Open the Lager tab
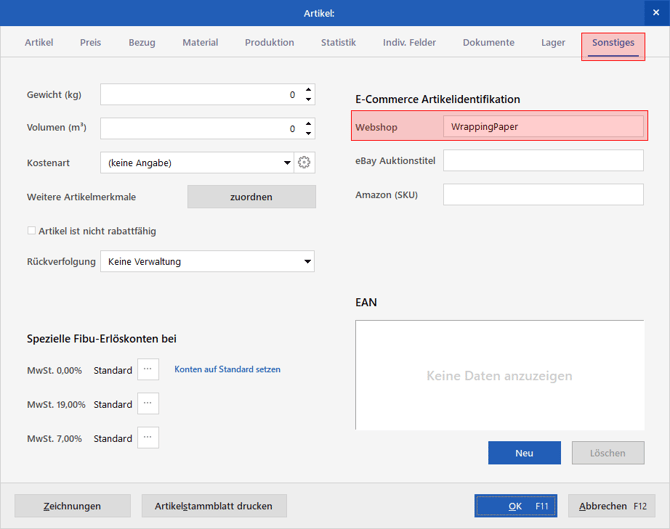The image size is (670, 529). click(x=553, y=42)
